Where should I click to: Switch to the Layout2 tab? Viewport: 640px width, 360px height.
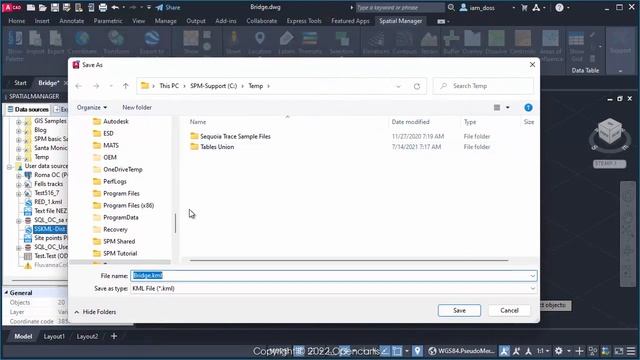[87, 336]
